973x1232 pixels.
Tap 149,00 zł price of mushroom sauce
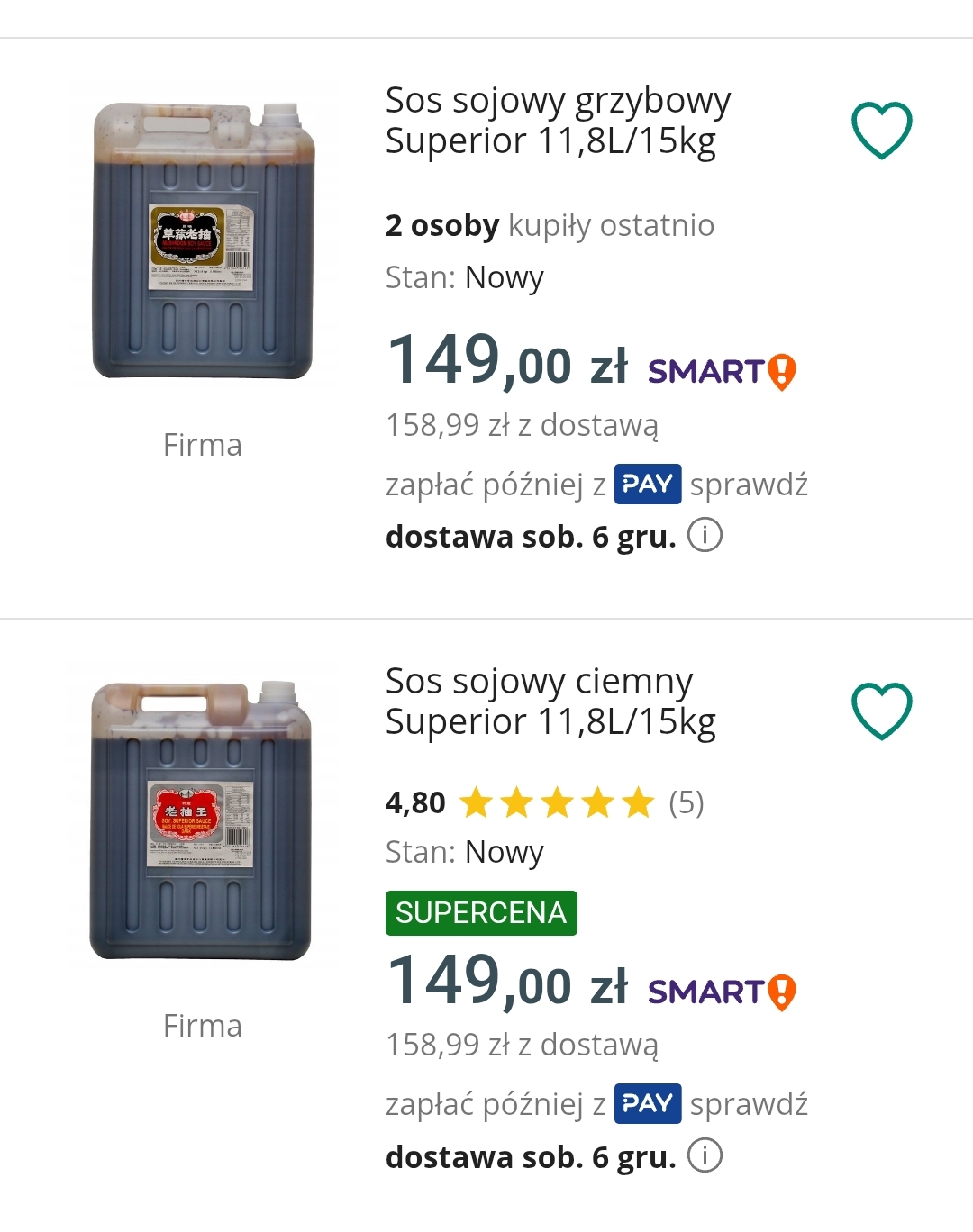coord(506,362)
